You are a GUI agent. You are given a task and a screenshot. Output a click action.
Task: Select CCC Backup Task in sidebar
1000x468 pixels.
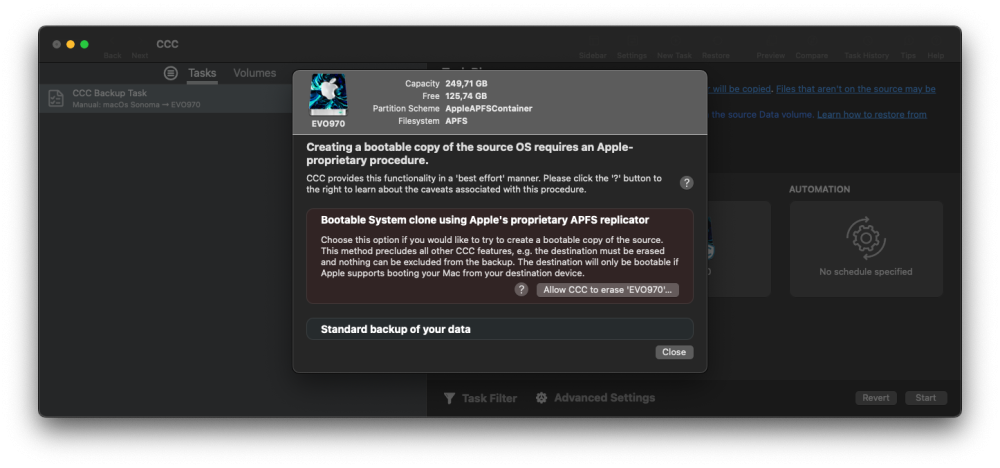pos(166,98)
